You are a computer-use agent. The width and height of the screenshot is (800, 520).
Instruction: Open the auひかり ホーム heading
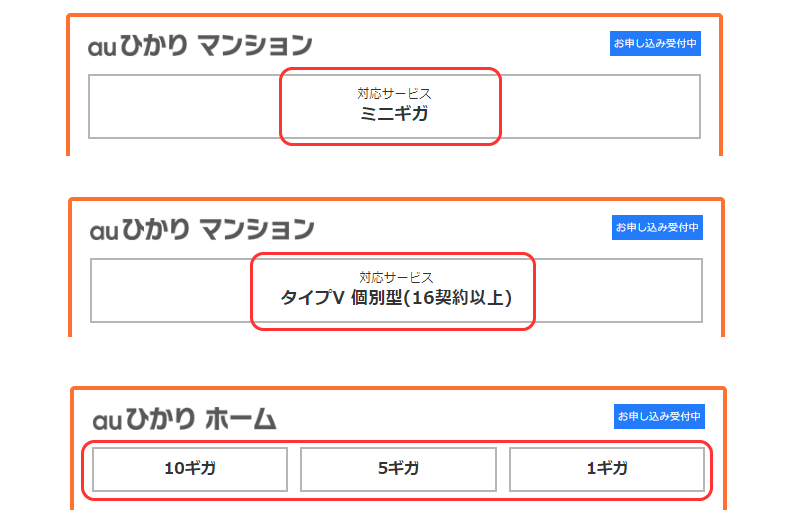pos(184,419)
